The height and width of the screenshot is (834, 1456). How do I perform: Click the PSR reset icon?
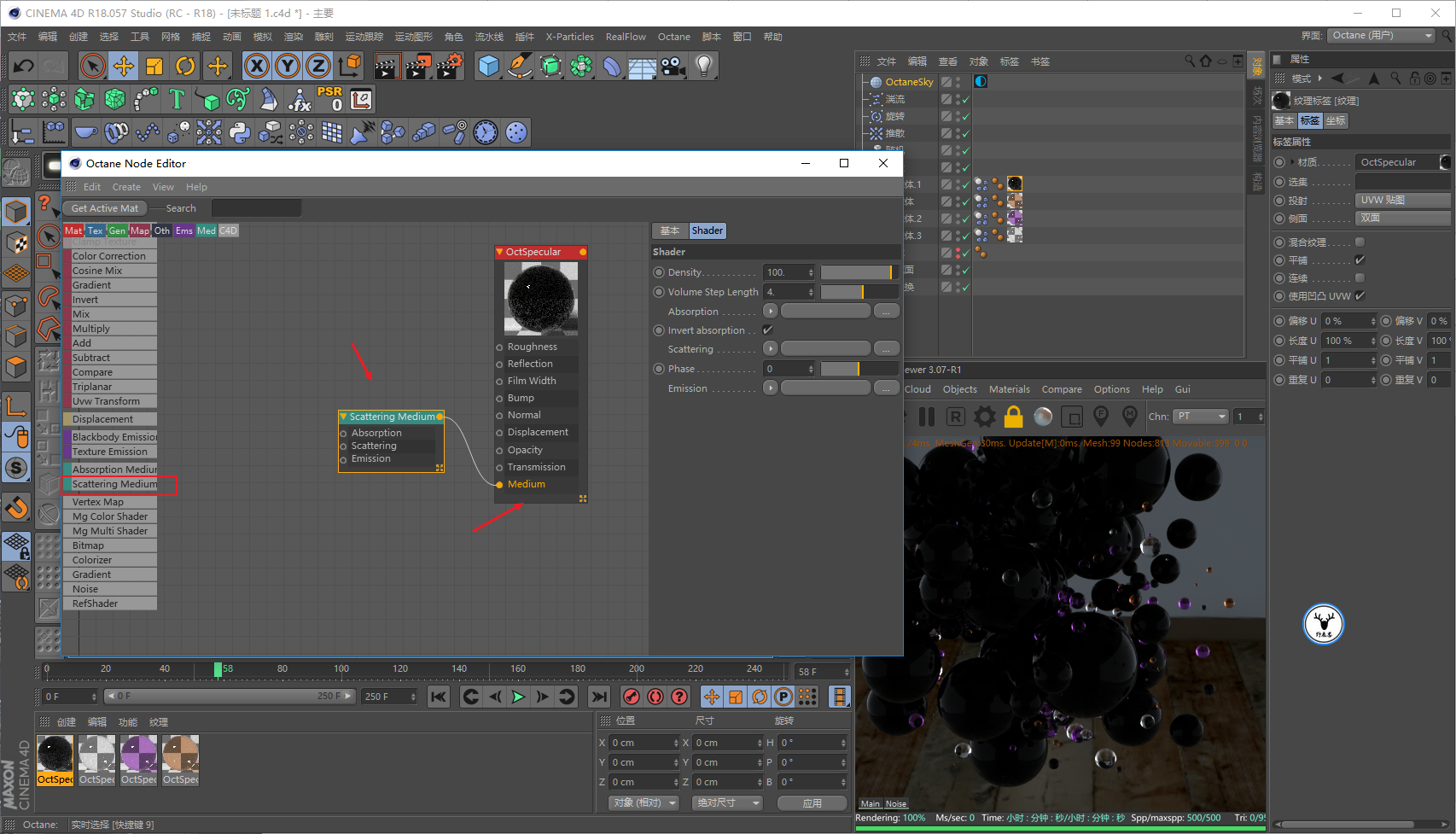(330, 99)
